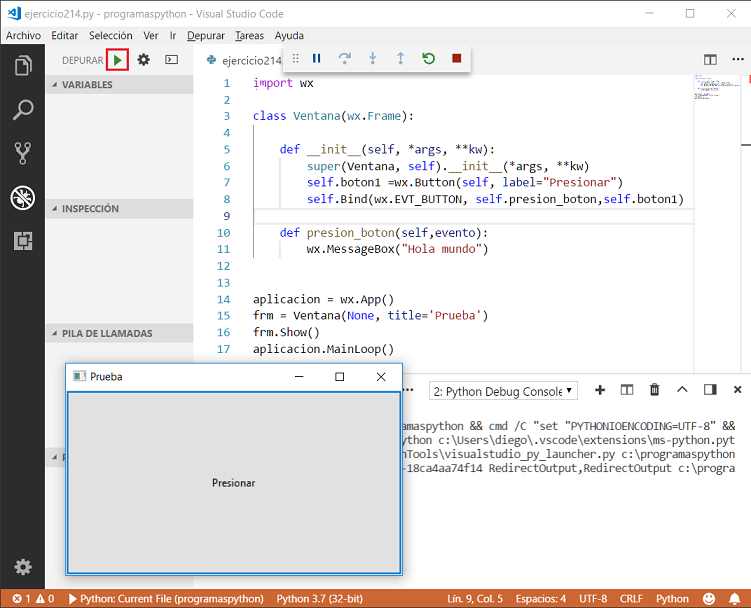Screen dimensions: 751x608
Task: Click the Step Over debug button
Action: 344,58
